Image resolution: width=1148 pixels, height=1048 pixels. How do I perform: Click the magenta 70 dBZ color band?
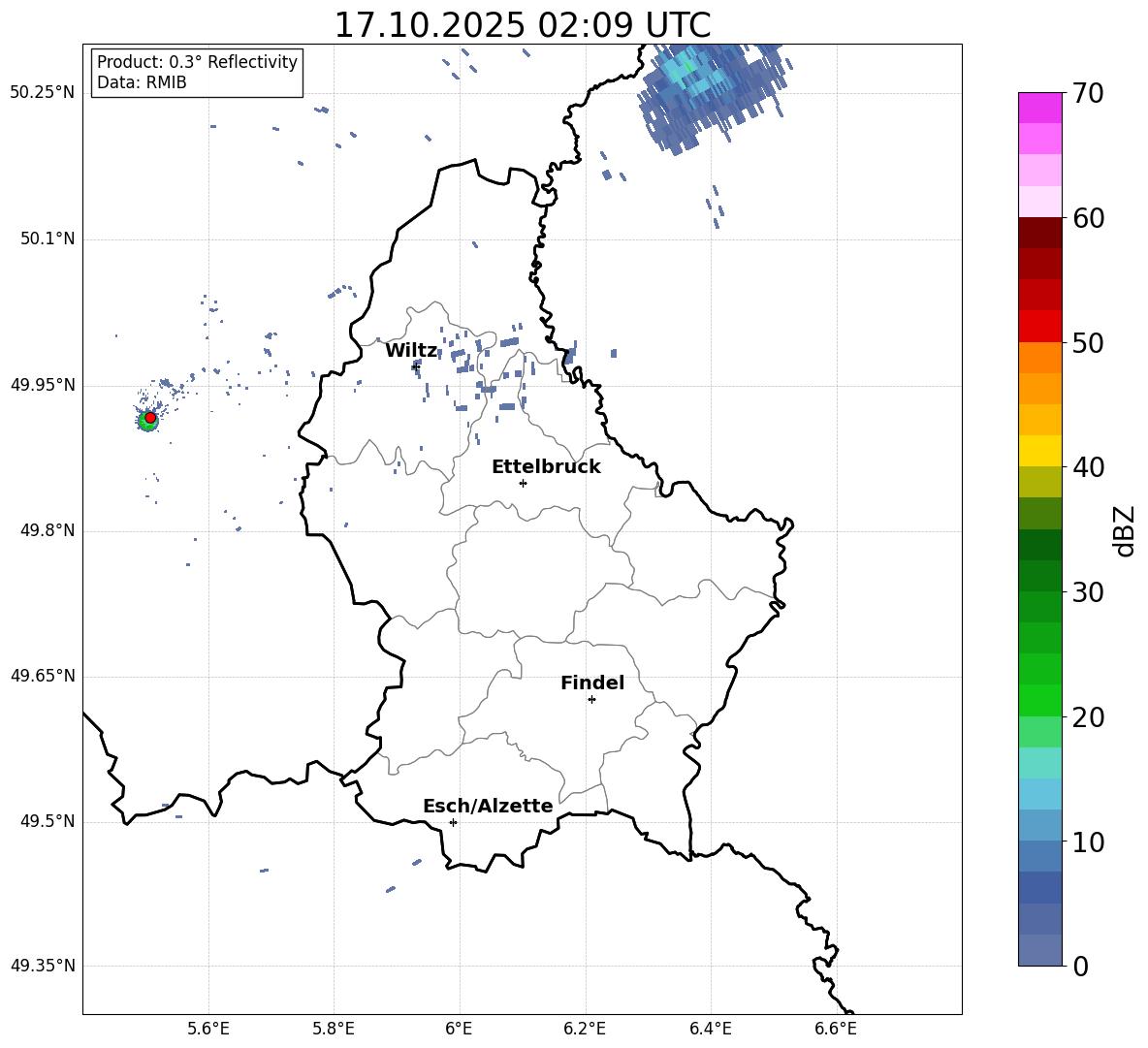pos(1039,108)
